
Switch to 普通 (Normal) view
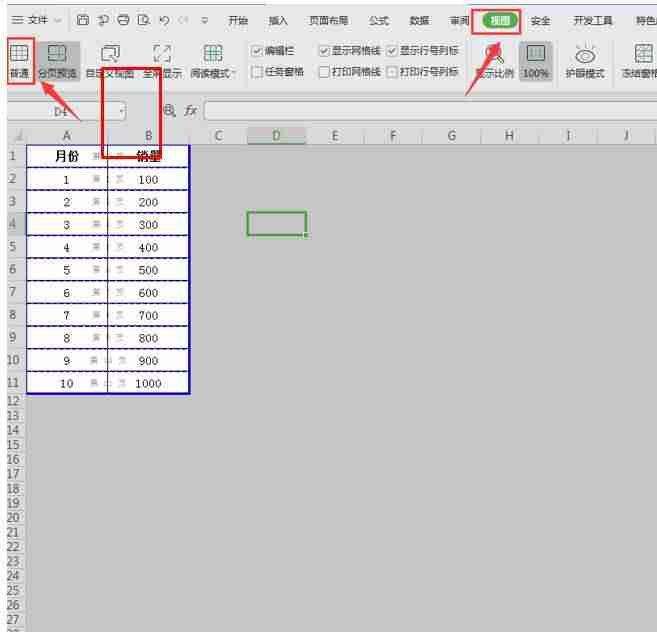[x=19, y=61]
